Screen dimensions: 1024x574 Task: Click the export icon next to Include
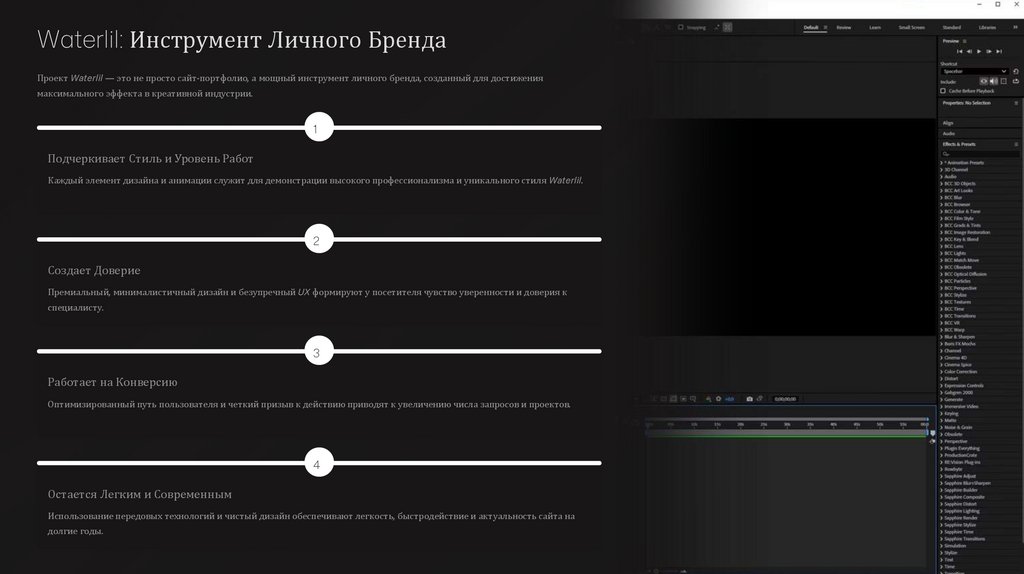[1016, 81]
